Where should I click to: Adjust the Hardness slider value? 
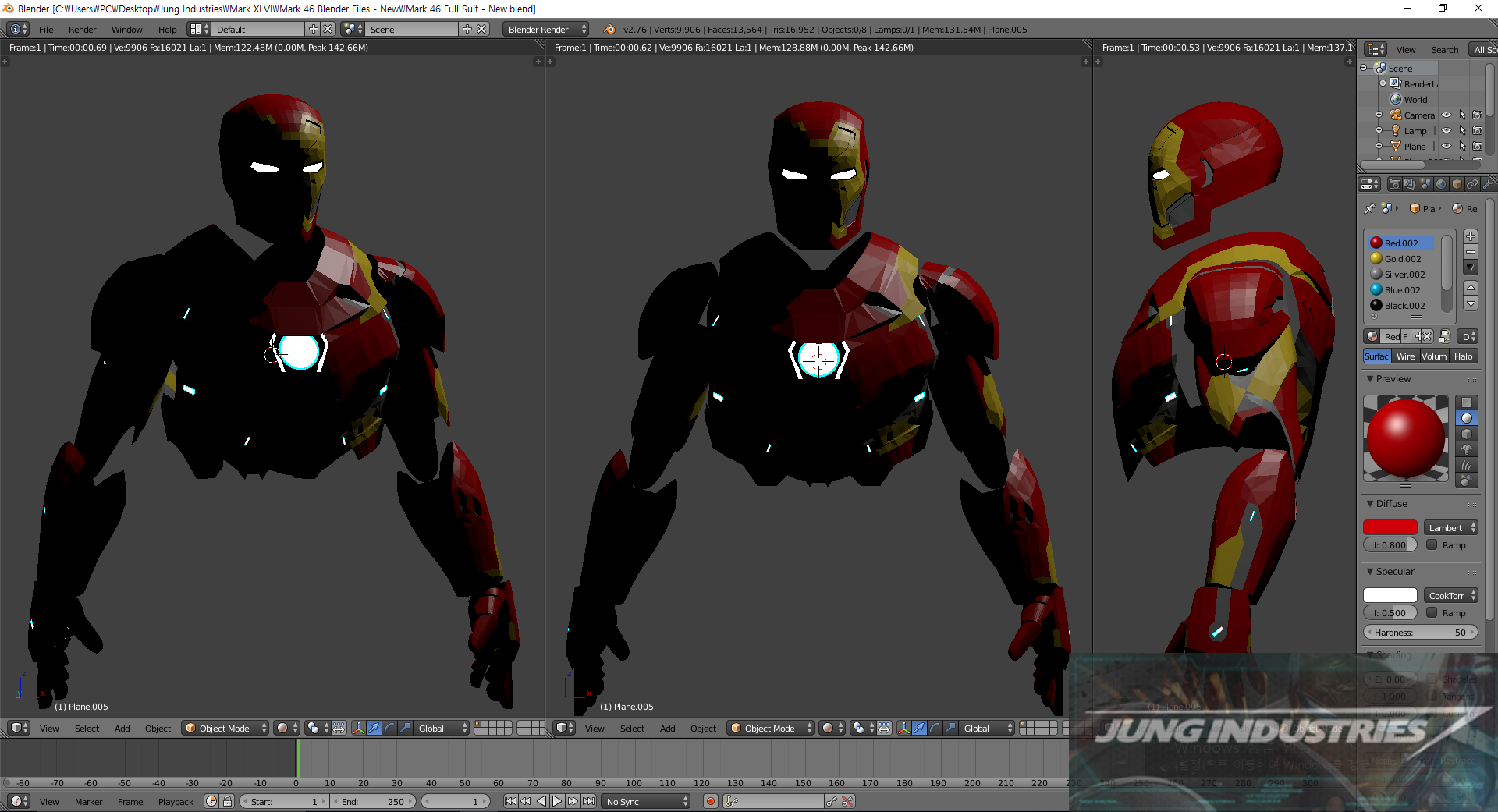pos(1420,632)
